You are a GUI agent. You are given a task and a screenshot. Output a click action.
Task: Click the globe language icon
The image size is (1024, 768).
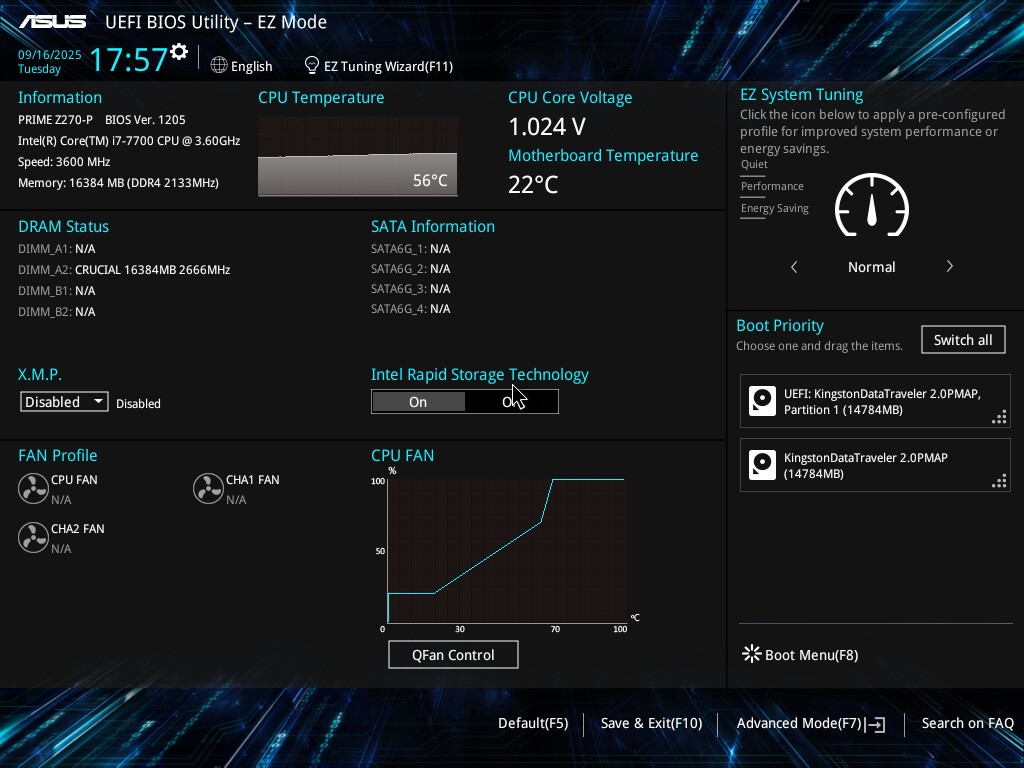pyautogui.click(x=219, y=65)
